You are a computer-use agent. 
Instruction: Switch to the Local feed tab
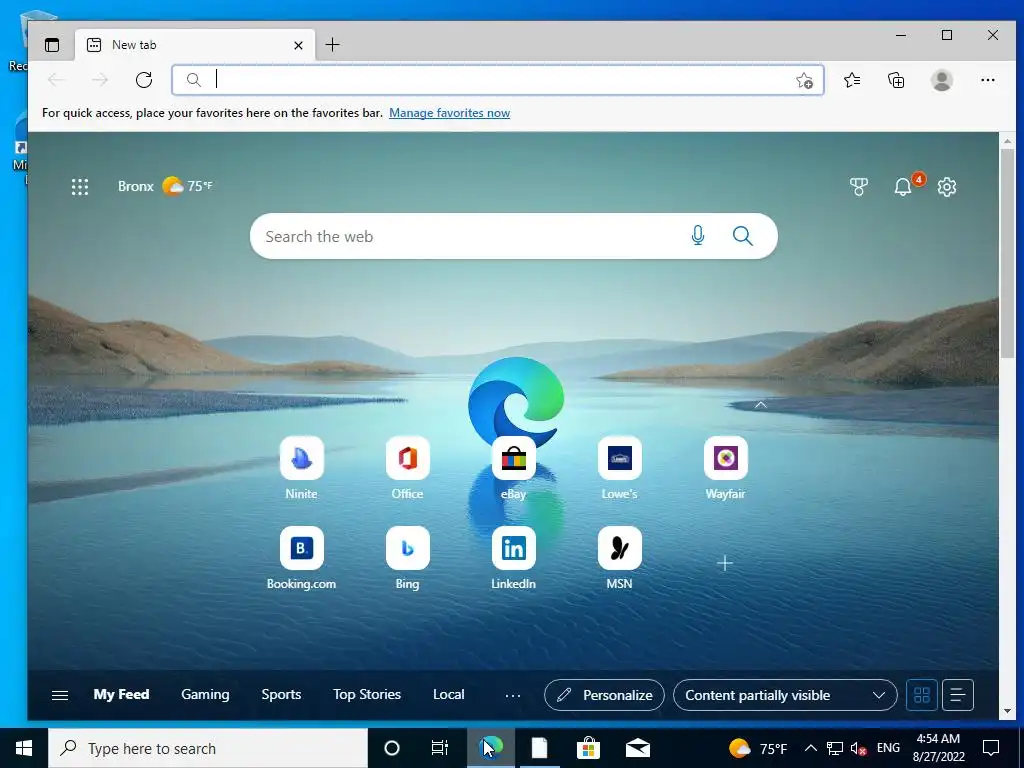click(449, 694)
